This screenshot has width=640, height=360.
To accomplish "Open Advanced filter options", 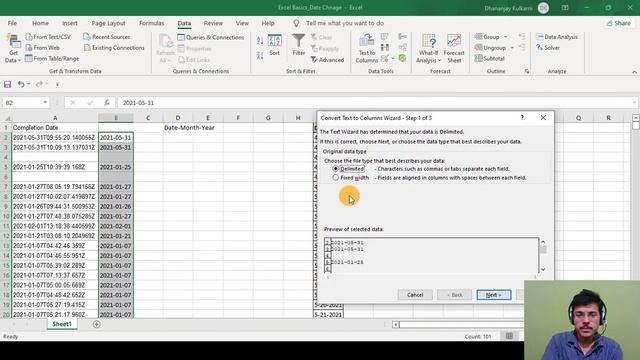I will coord(327,60).
